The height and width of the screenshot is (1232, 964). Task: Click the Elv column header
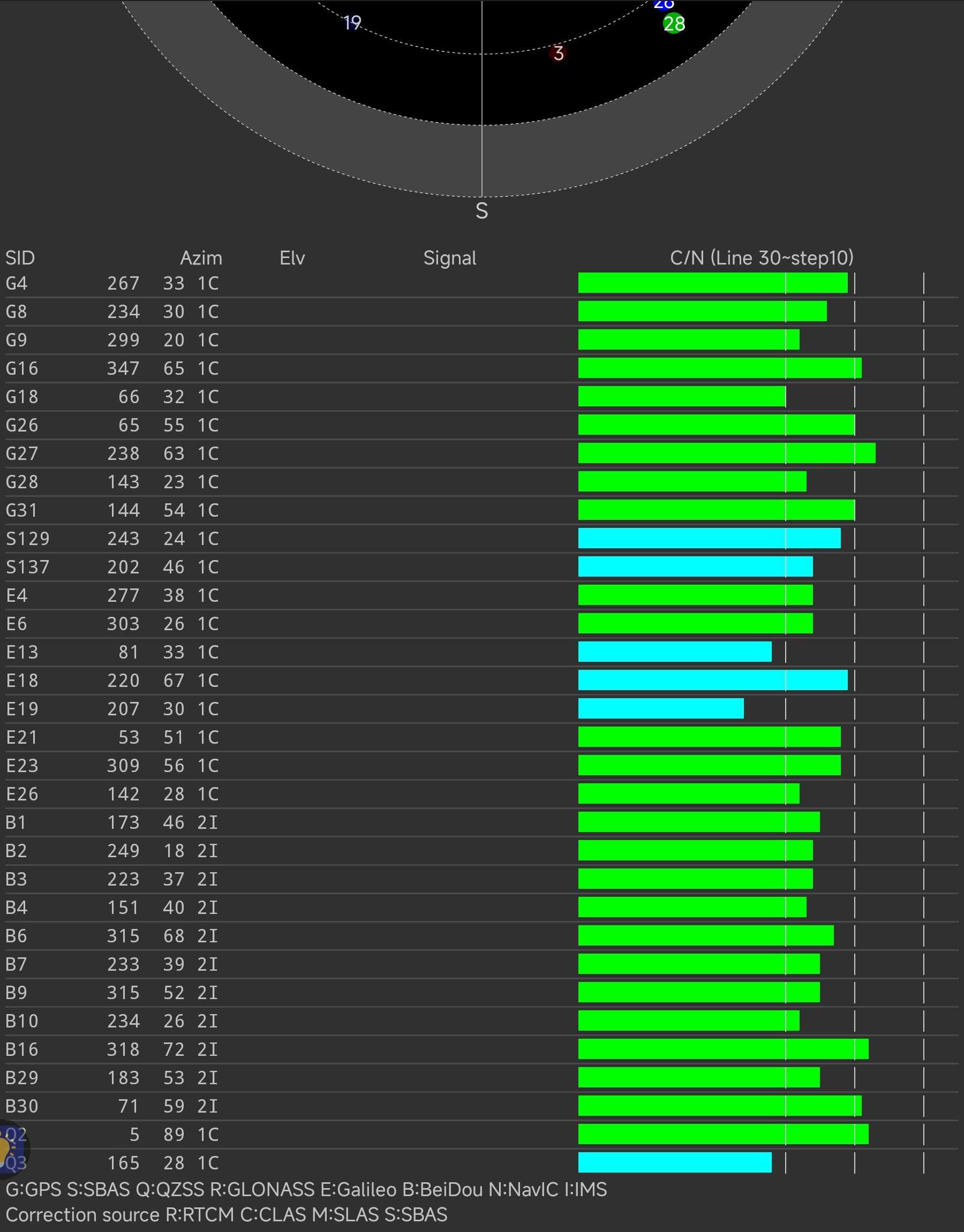(292, 258)
